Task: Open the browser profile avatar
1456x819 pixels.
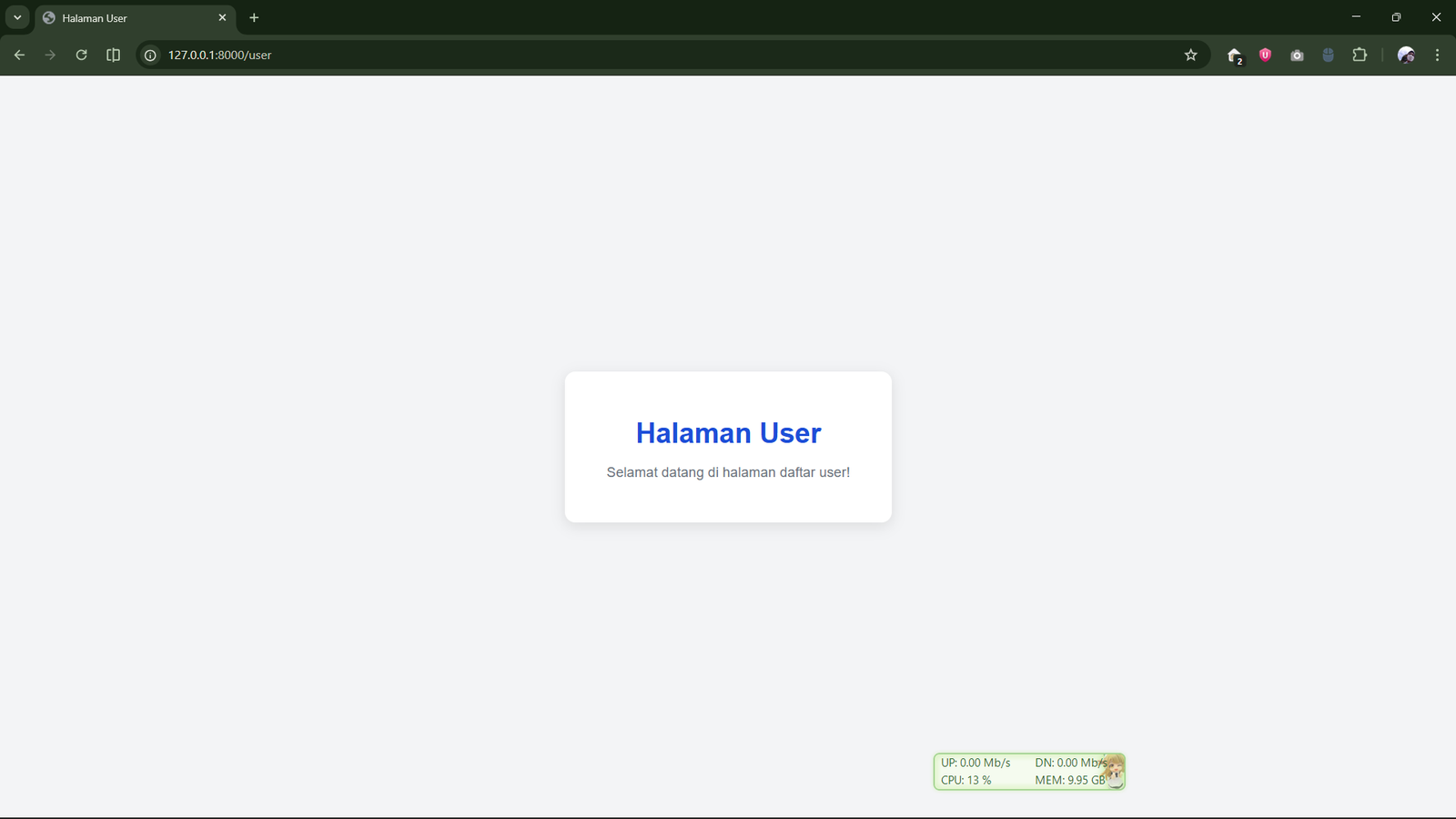Action: point(1406,55)
